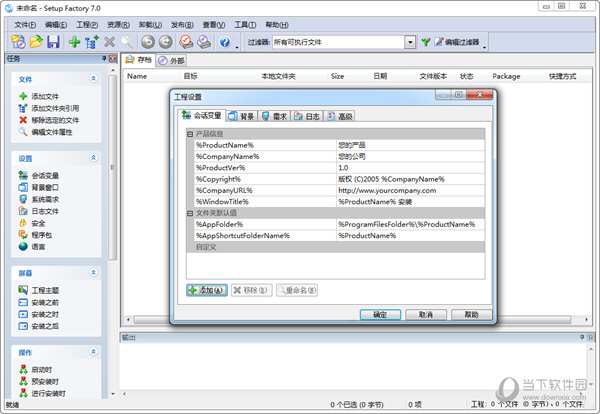Viewport: 600px width, 414px height.
Task: Click the green filter funnel icon
Action: tap(426, 42)
